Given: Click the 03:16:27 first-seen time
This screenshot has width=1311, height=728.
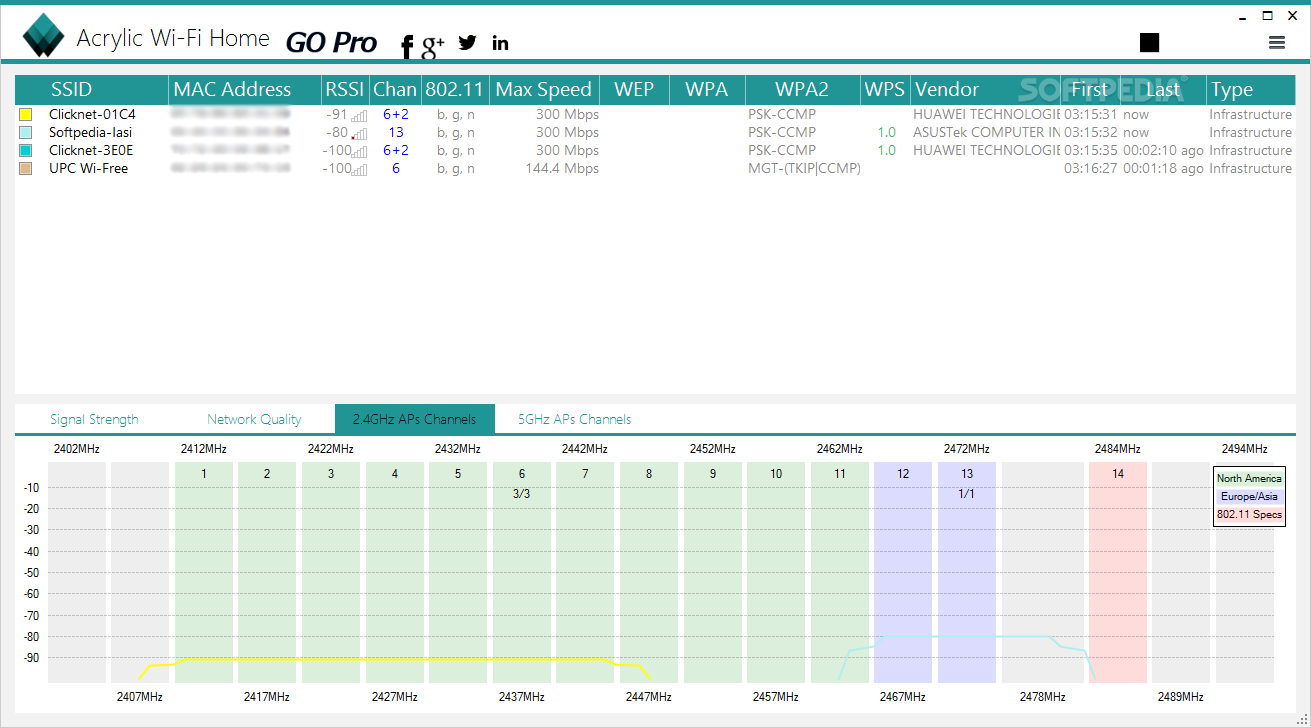Looking at the screenshot, I should point(1092,169).
